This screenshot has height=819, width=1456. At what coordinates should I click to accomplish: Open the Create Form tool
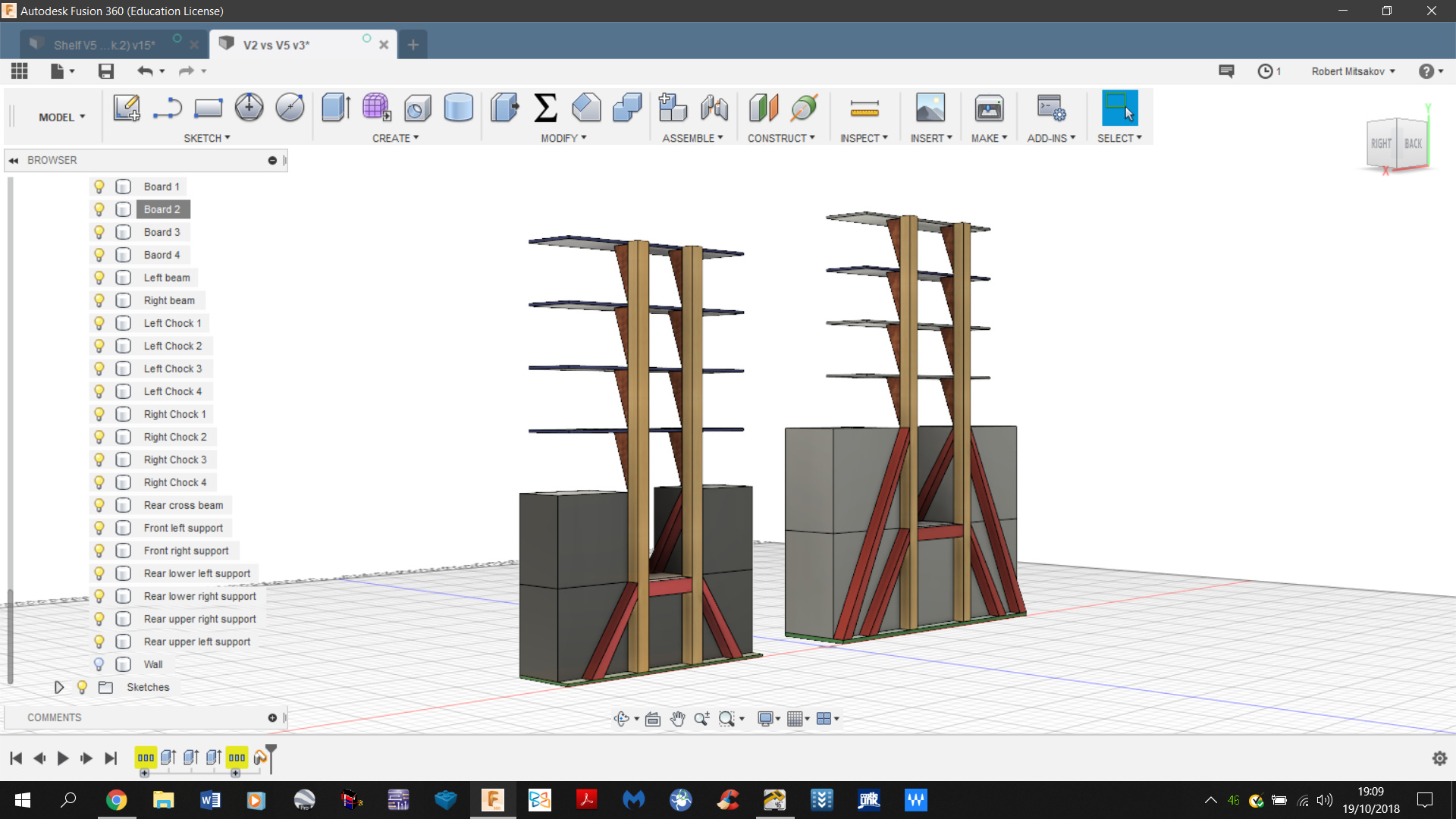pos(376,108)
